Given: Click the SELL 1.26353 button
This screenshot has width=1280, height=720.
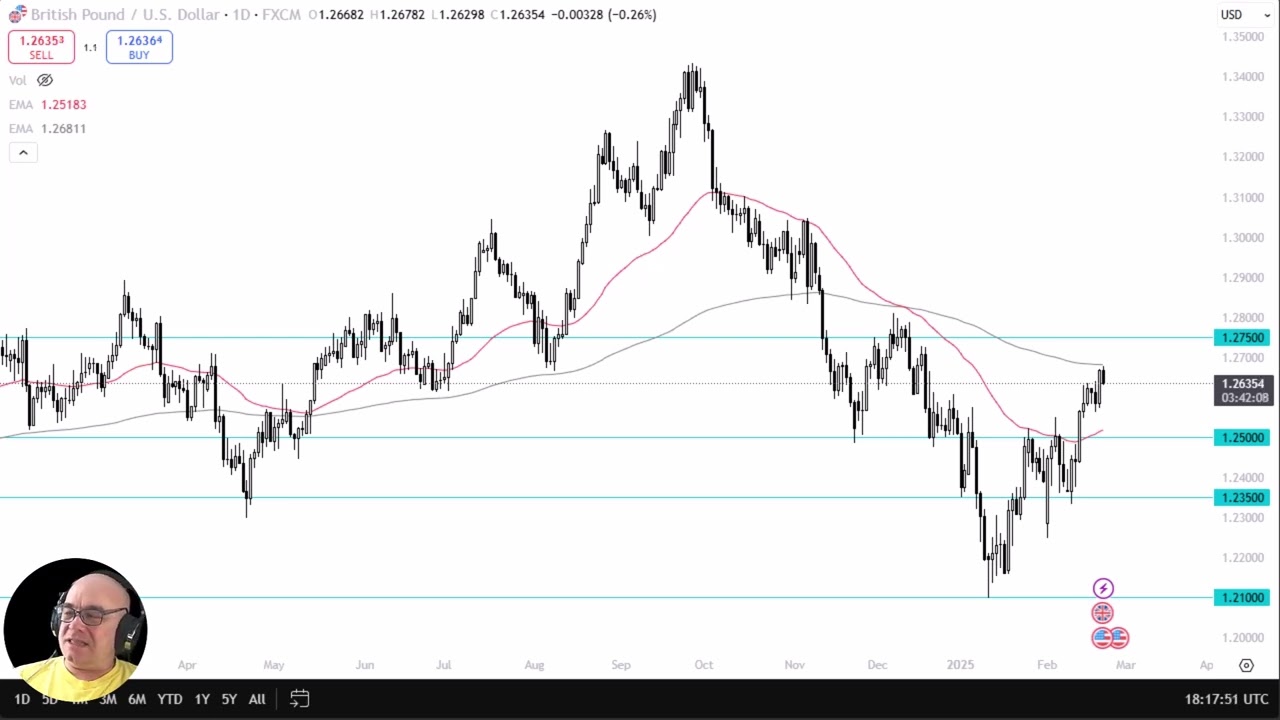Looking at the screenshot, I should [41, 47].
